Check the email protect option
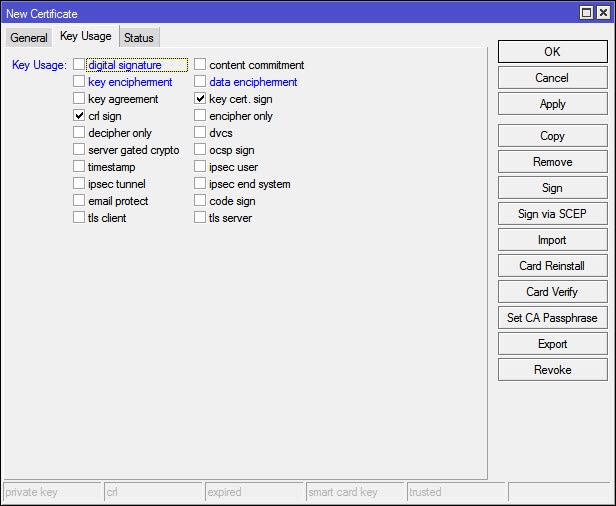This screenshot has width=616, height=506. point(79,201)
